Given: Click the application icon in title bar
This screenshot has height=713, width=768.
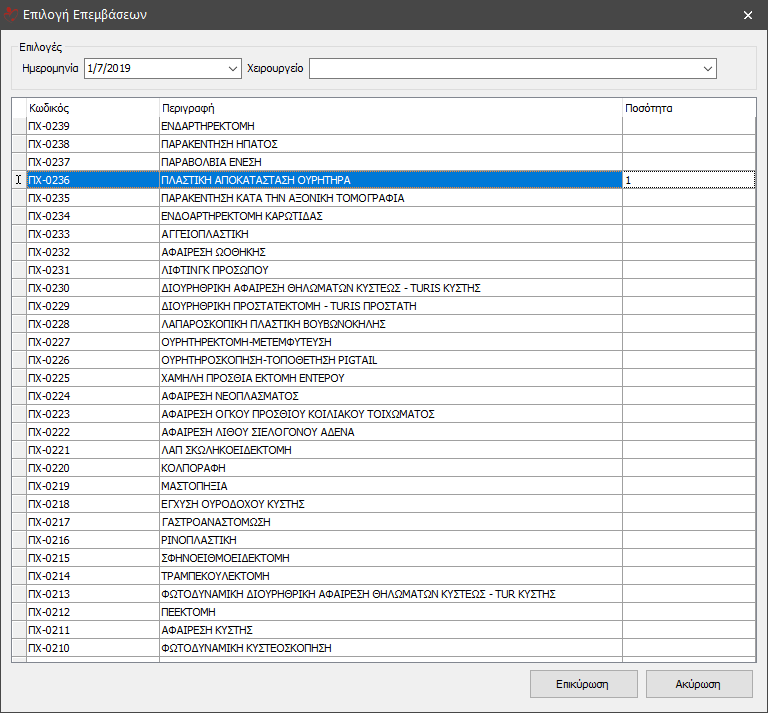Looking at the screenshot, I should click(x=11, y=14).
